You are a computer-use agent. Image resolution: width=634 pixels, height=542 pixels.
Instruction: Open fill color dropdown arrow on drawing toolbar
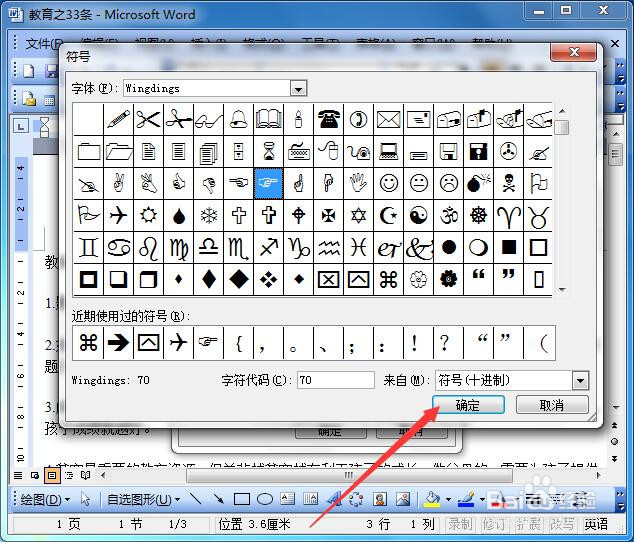coord(448,500)
